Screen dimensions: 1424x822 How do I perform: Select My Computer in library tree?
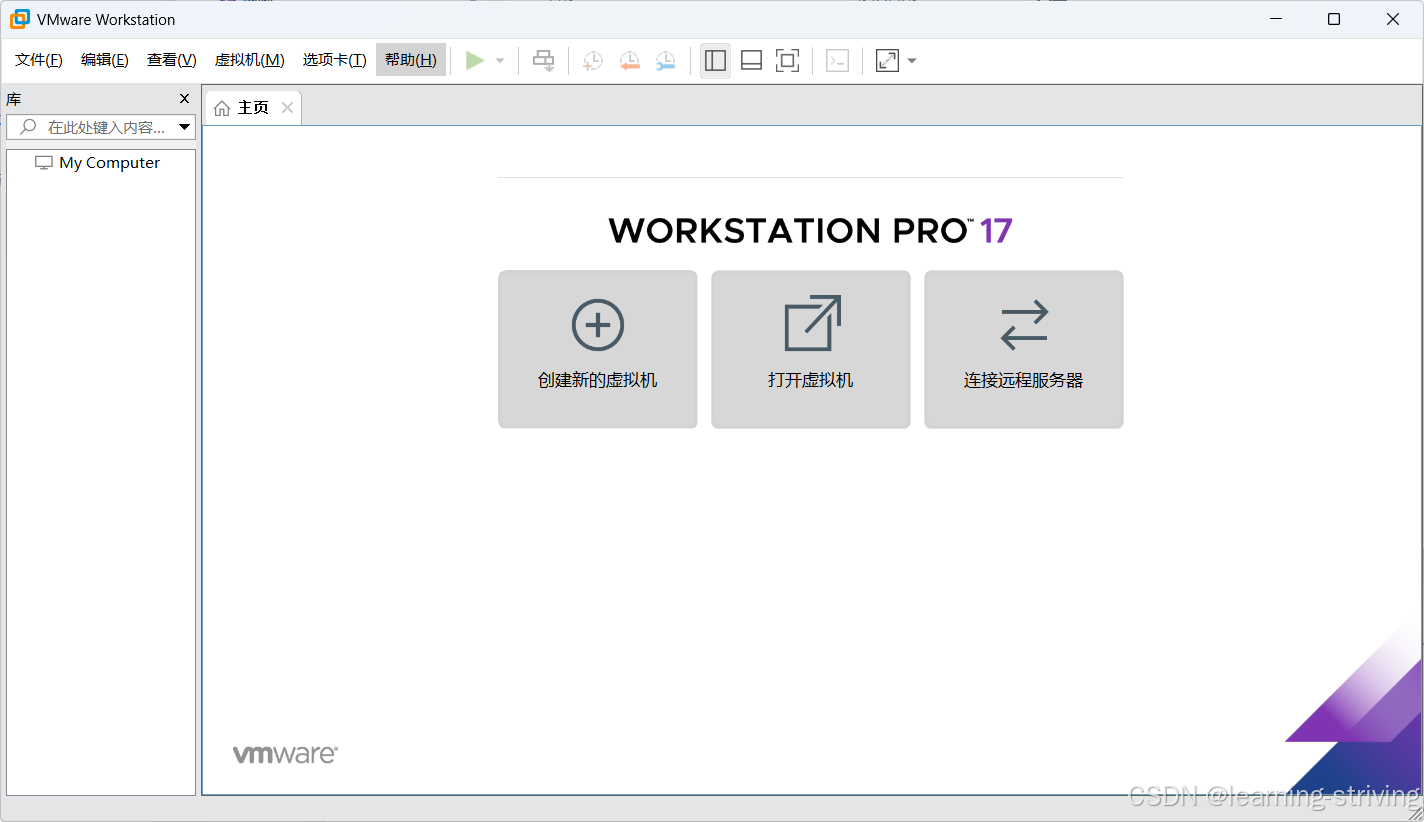[x=98, y=162]
